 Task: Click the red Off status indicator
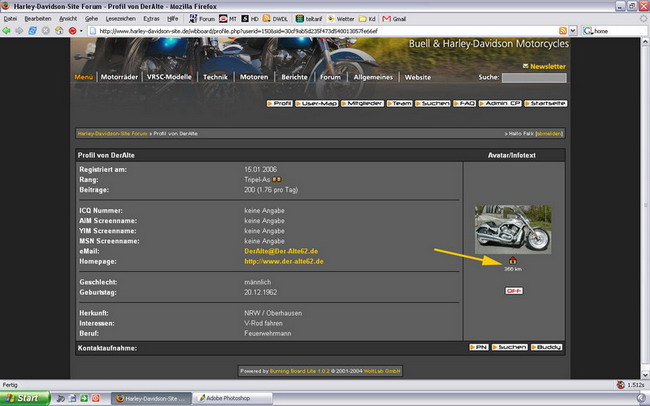point(514,291)
